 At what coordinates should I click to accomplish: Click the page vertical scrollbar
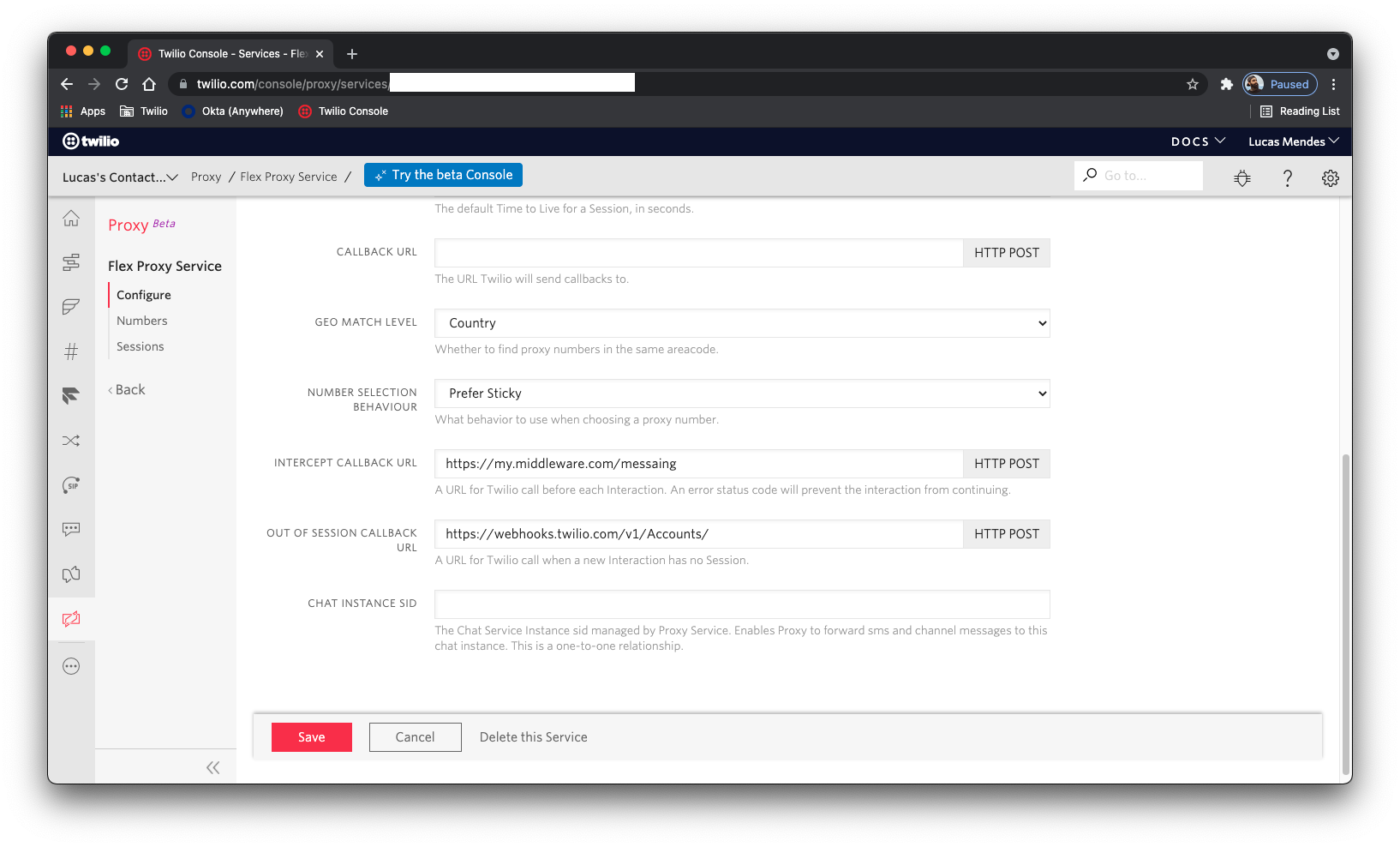[x=1346, y=613]
